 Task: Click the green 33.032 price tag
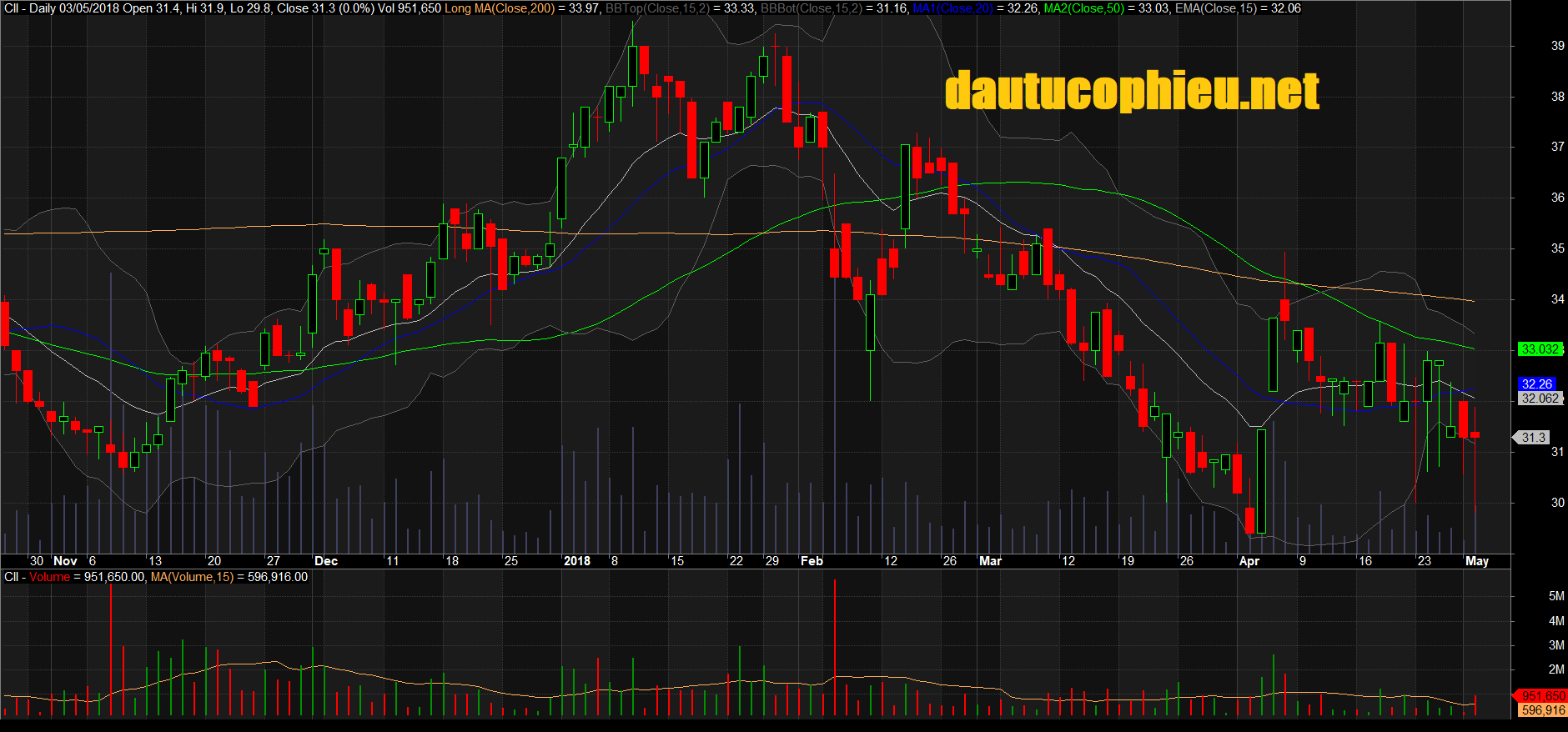tap(1540, 349)
